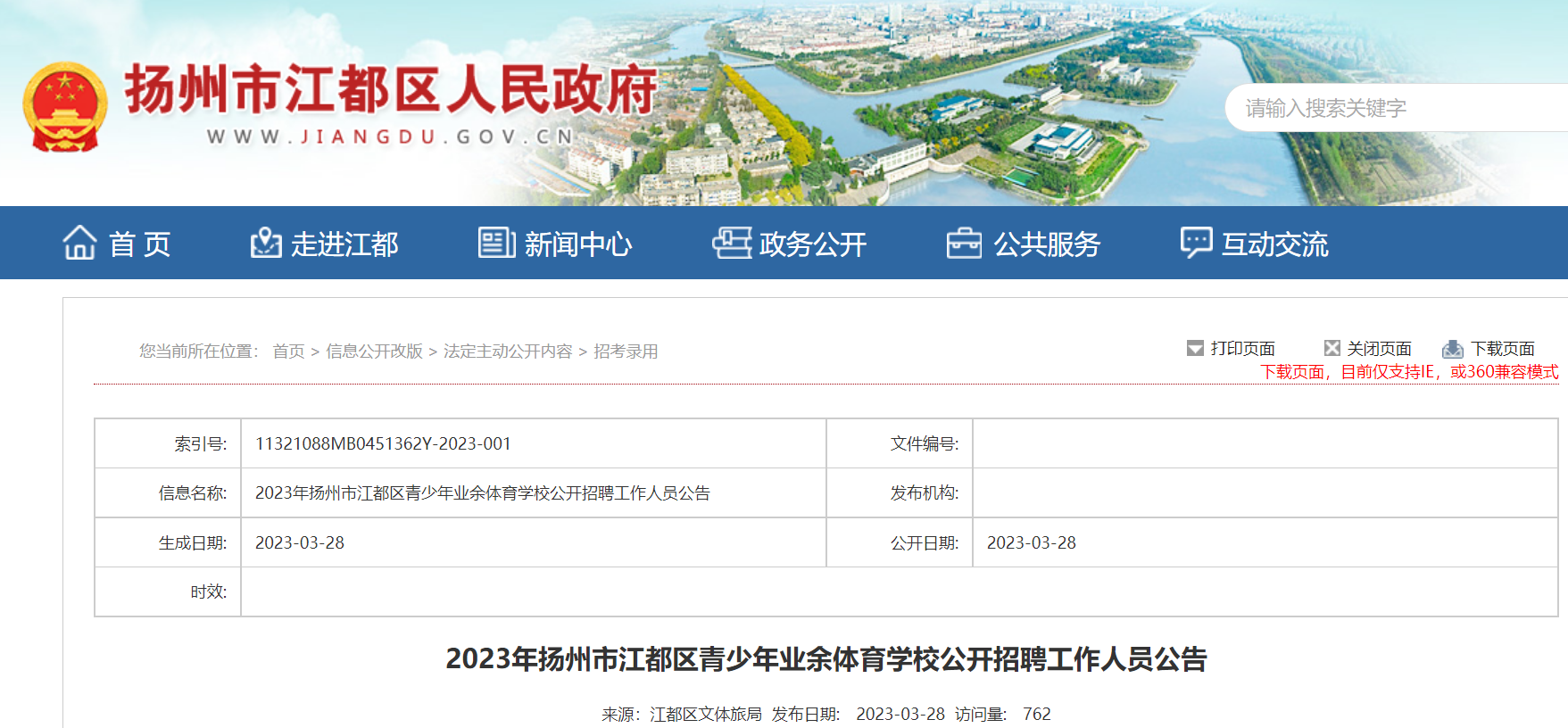Click the 您当前所在位置 label
This screenshot has width=1568, height=728.
click(x=198, y=352)
